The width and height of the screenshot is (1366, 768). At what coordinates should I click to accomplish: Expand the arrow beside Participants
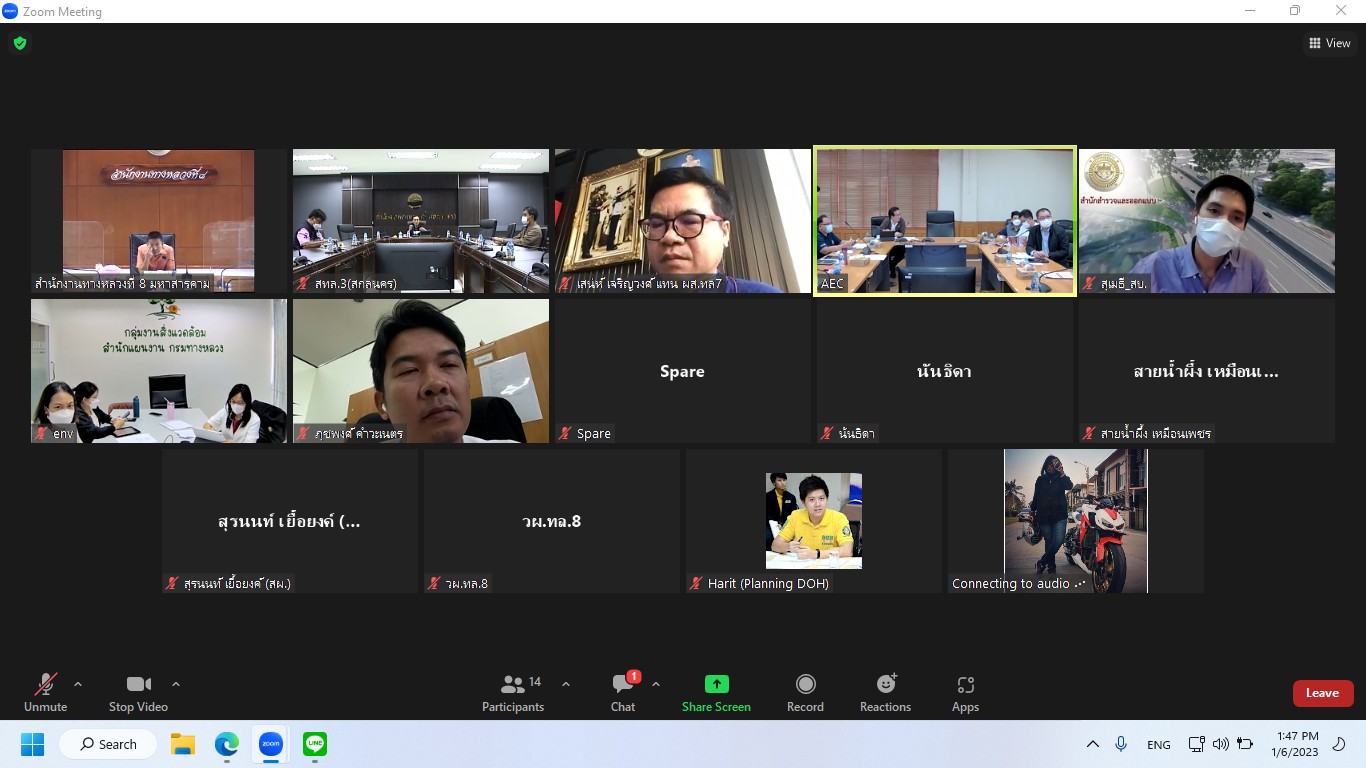[566, 684]
